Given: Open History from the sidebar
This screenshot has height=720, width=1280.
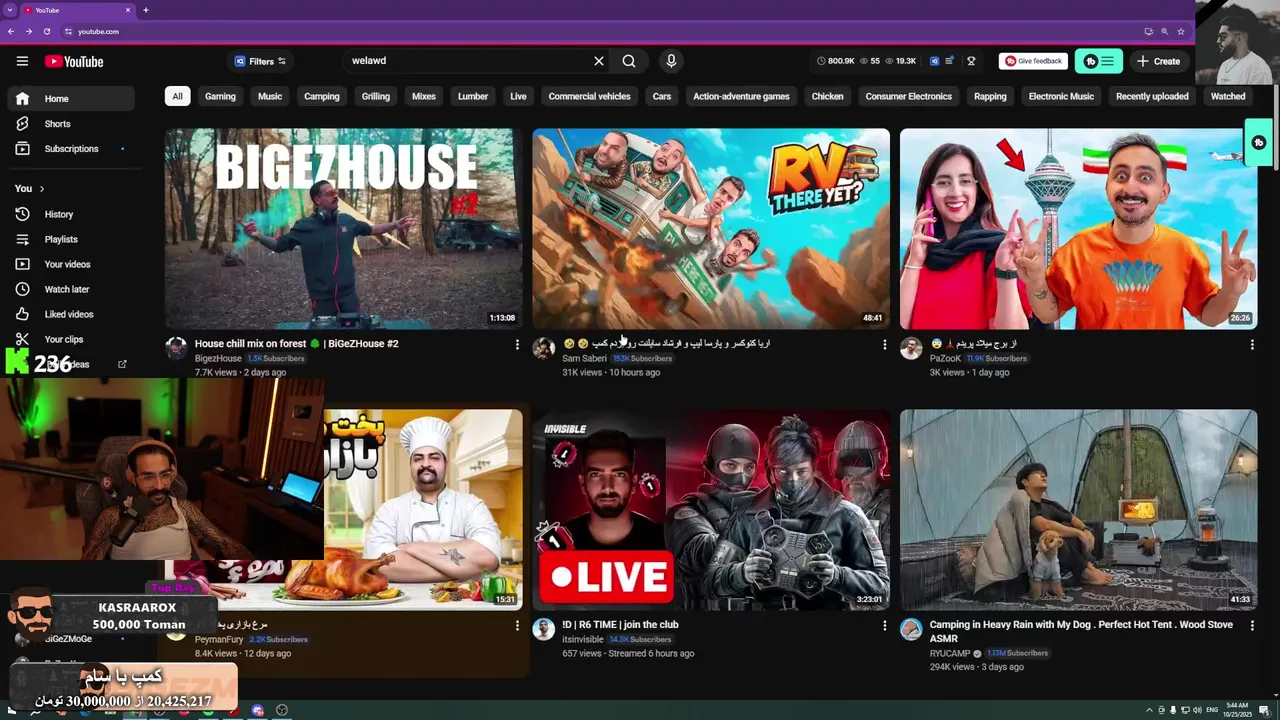Looking at the screenshot, I should pos(70,214).
